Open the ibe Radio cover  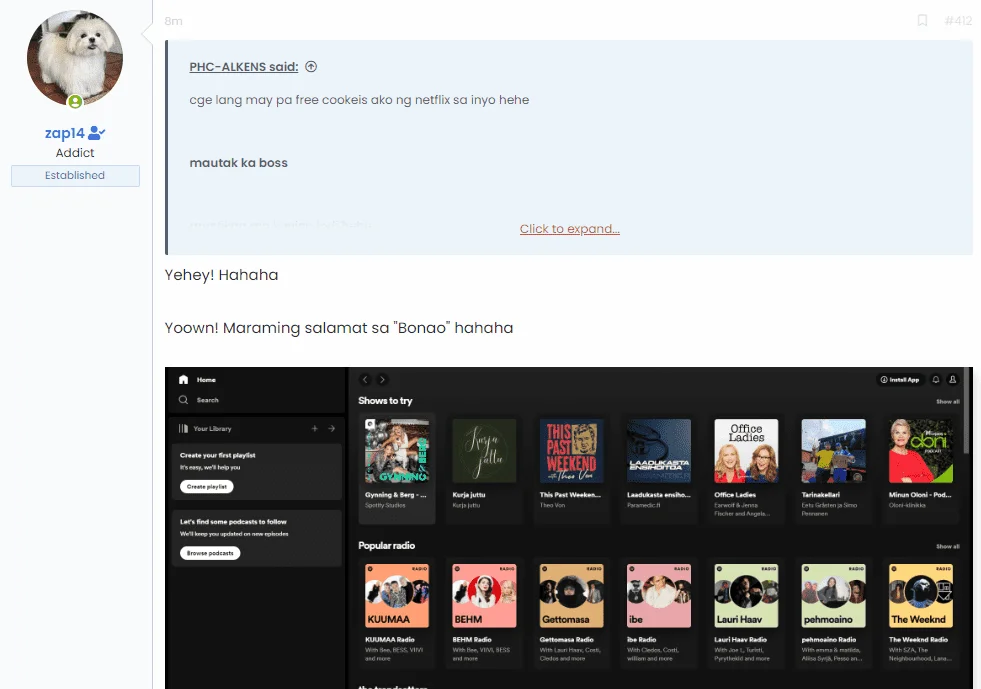click(659, 596)
